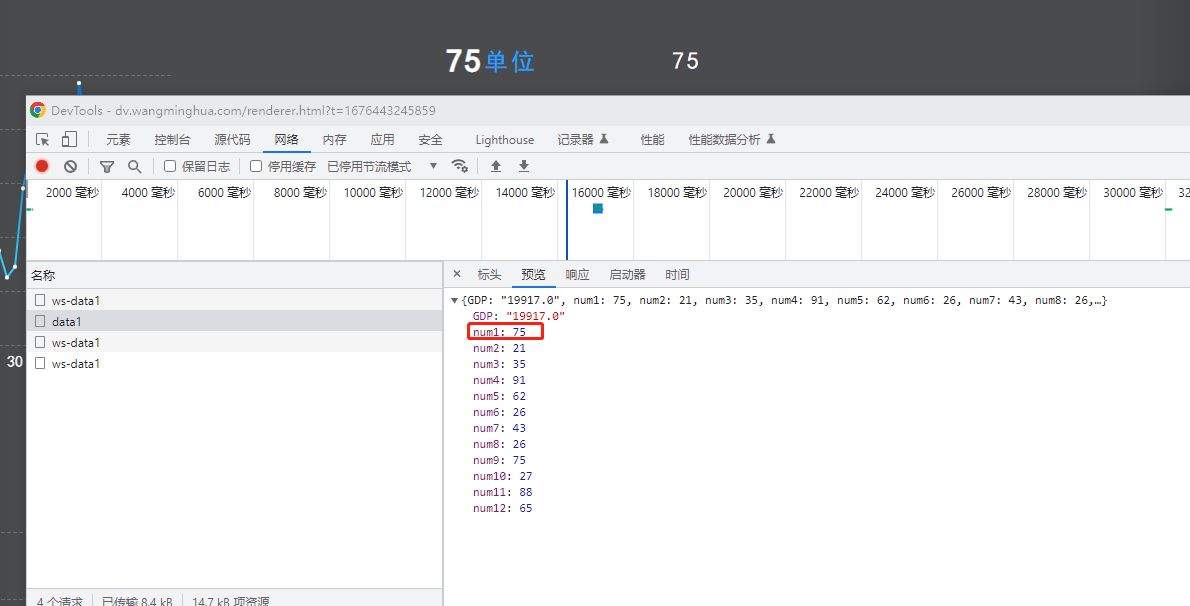Viewport: 1190px width, 606px height.
Task: Click the clear network log icon
Action: (68, 166)
